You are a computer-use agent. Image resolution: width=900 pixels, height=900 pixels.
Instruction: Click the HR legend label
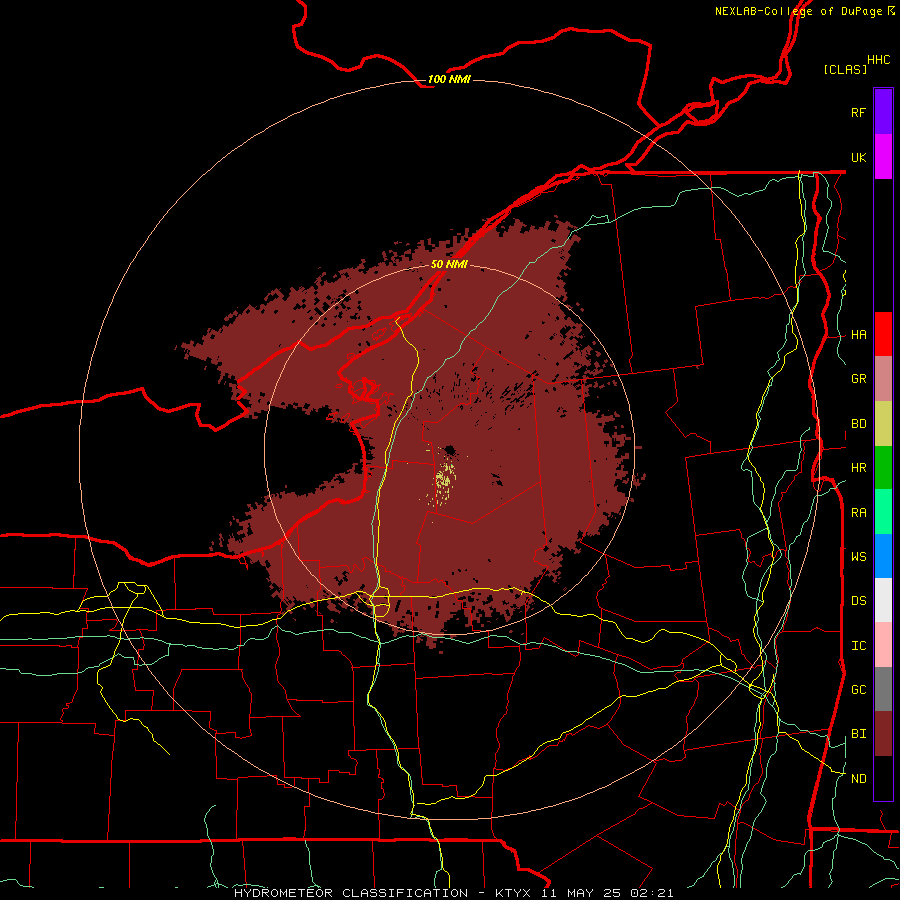pyautogui.click(x=859, y=468)
